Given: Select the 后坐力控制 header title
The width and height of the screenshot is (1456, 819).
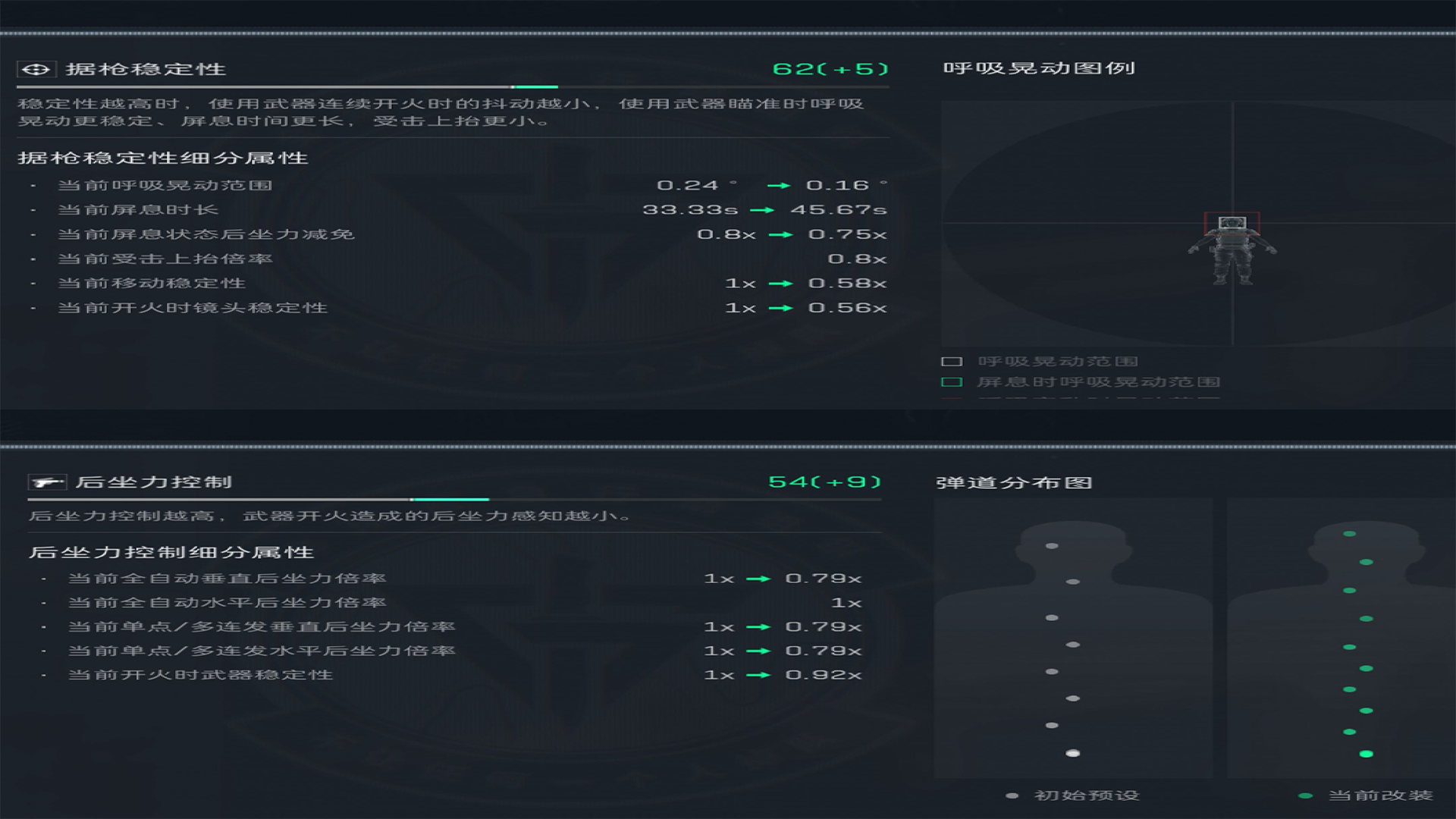Looking at the screenshot, I should (154, 482).
